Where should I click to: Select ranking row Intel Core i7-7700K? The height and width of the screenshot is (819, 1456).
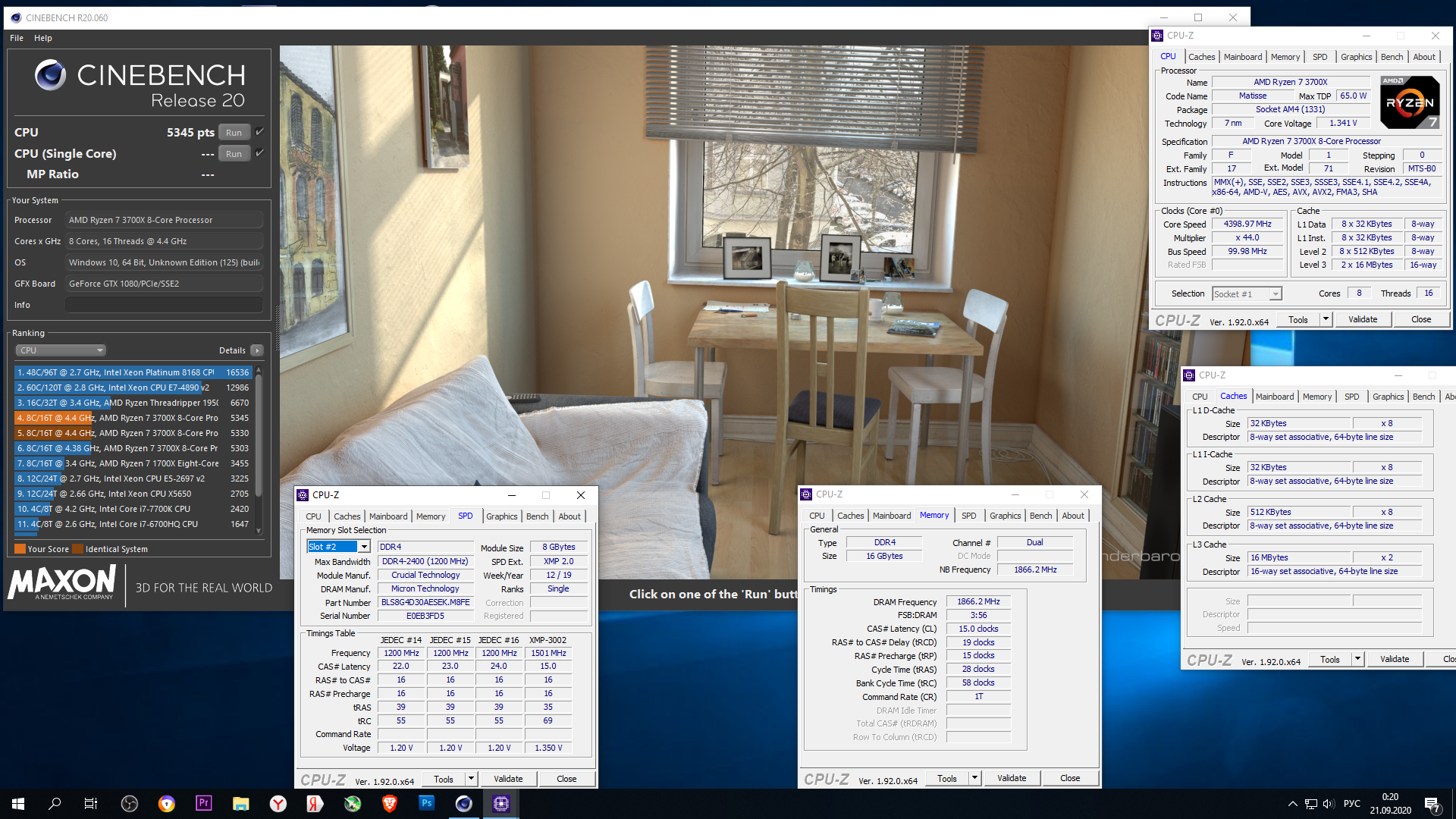133,509
